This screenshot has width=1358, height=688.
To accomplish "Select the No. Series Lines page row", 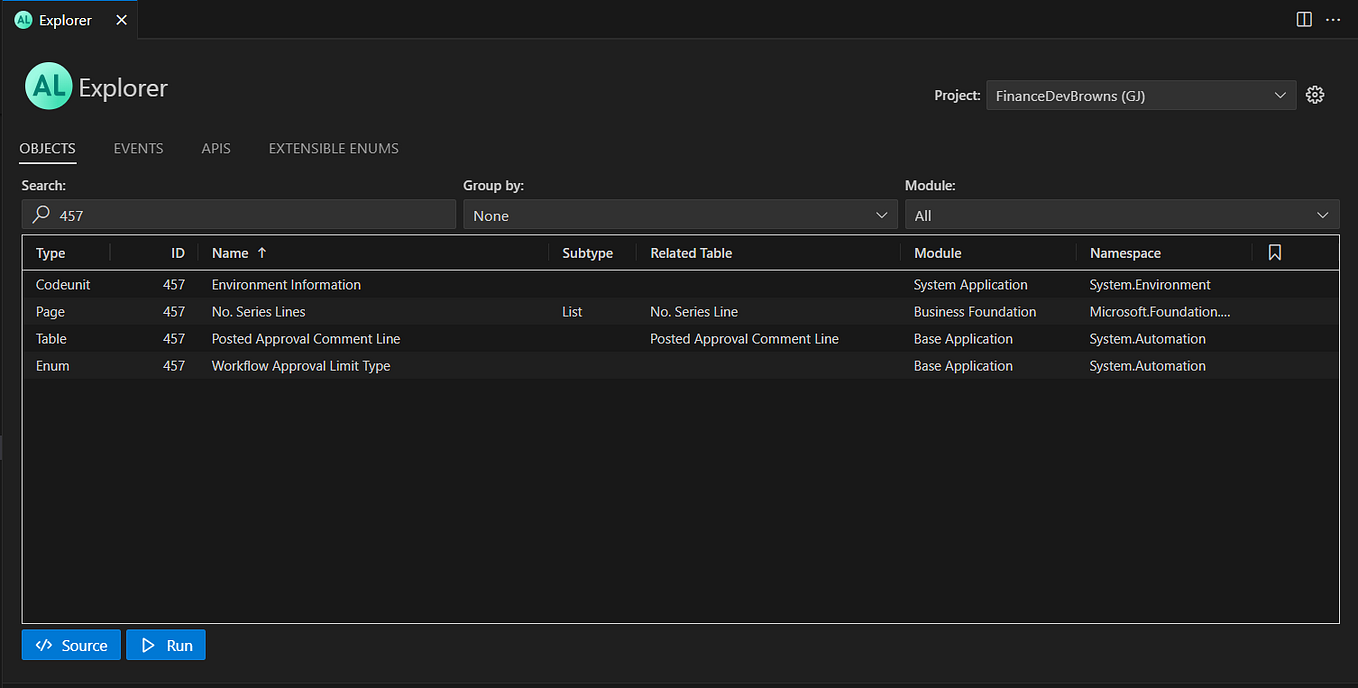I will 400,311.
